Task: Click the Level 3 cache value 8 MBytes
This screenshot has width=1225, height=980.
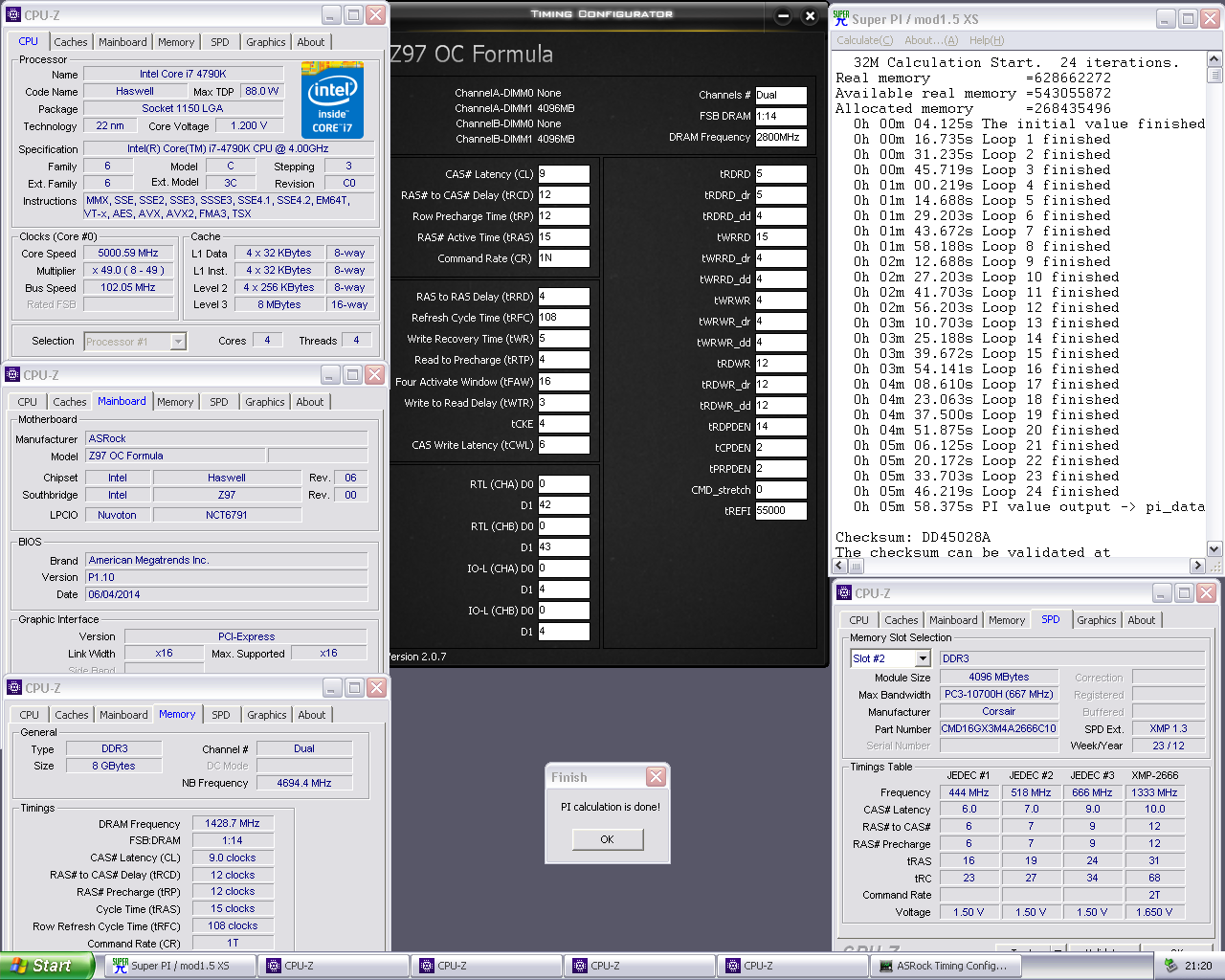Action: tap(279, 304)
